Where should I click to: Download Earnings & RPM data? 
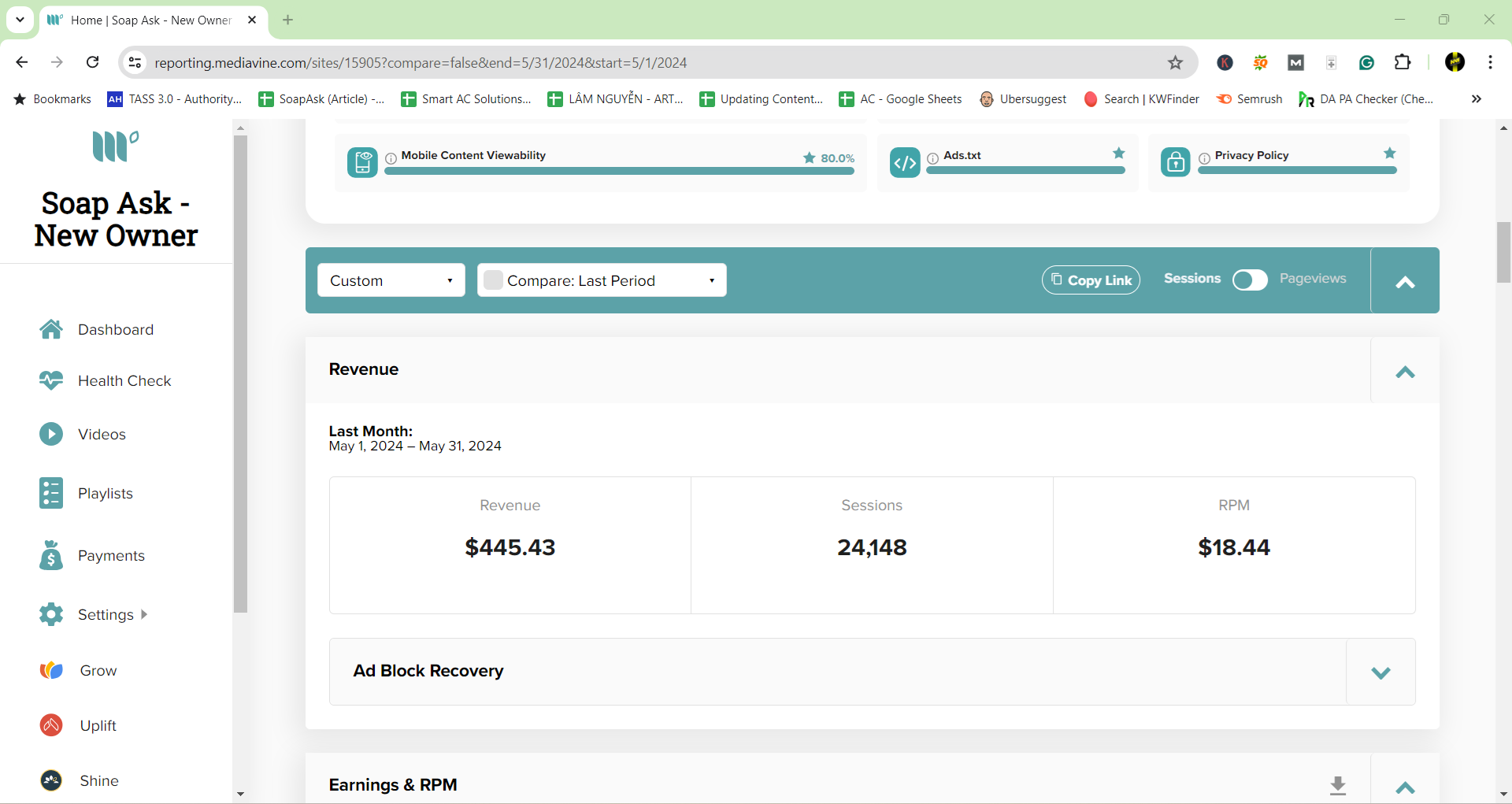[1338, 785]
